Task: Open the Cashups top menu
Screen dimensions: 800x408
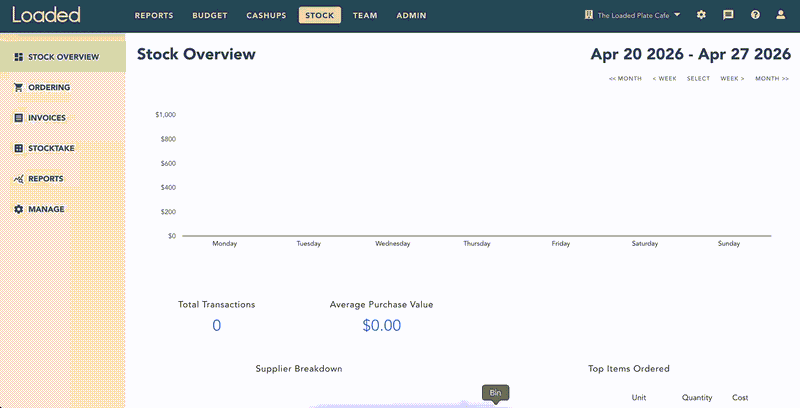Action: point(266,15)
